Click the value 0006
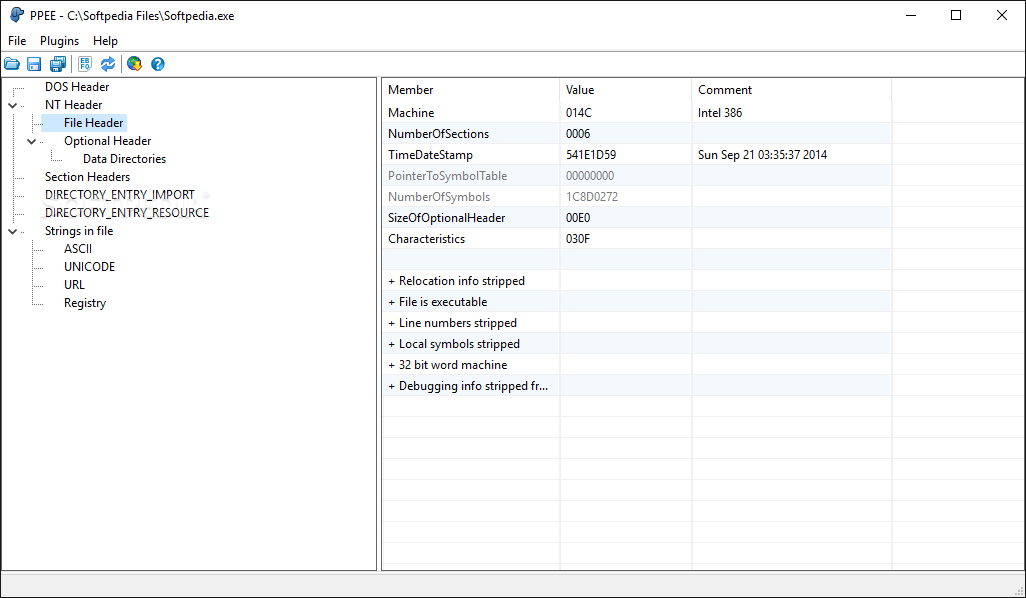This screenshot has width=1026, height=598. [x=578, y=133]
